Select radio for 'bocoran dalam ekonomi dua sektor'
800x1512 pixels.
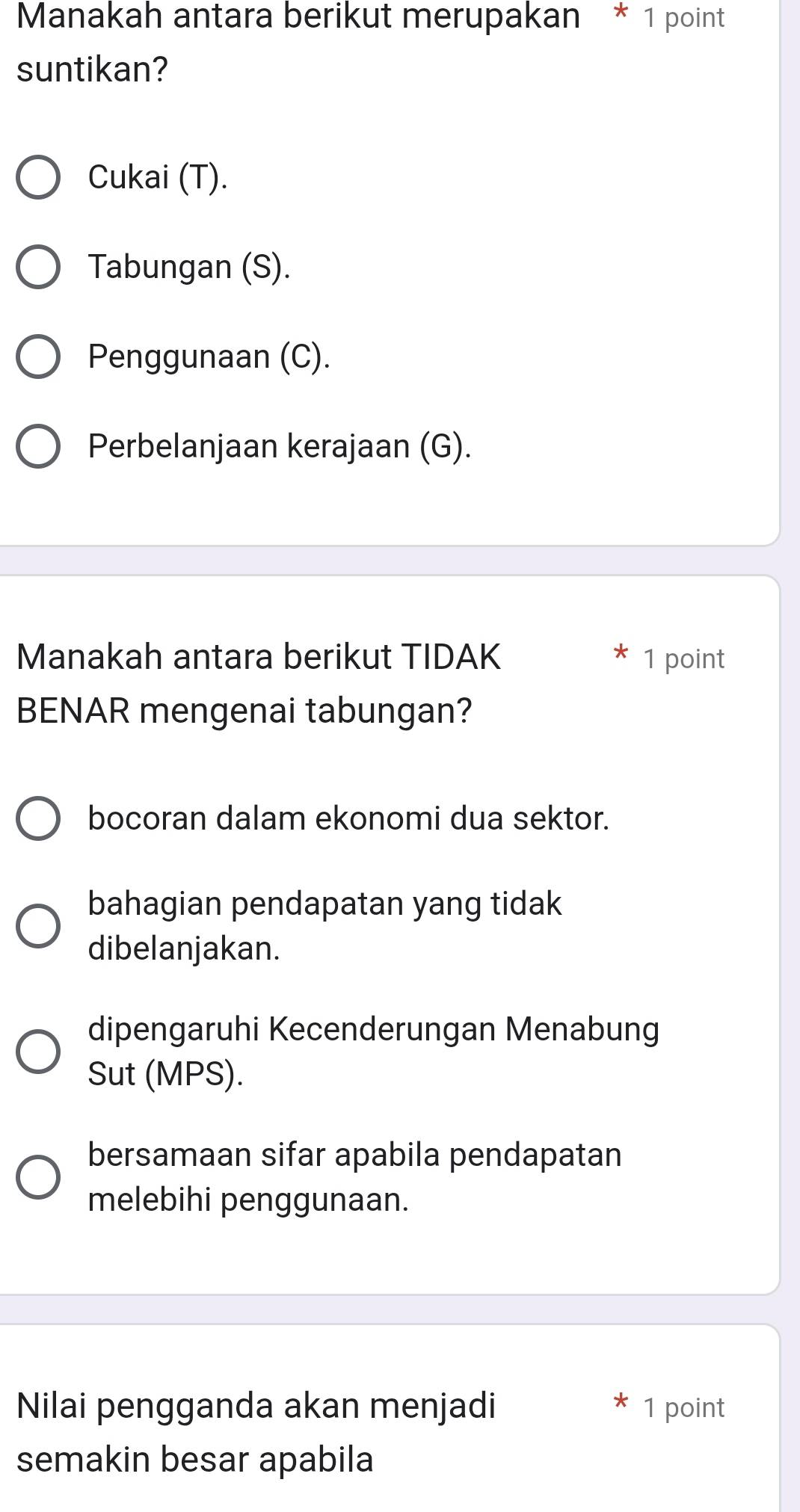coord(38,819)
